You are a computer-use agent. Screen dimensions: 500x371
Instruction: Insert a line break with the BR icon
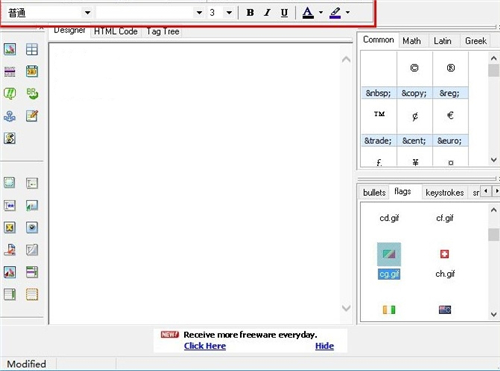tap(32, 94)
